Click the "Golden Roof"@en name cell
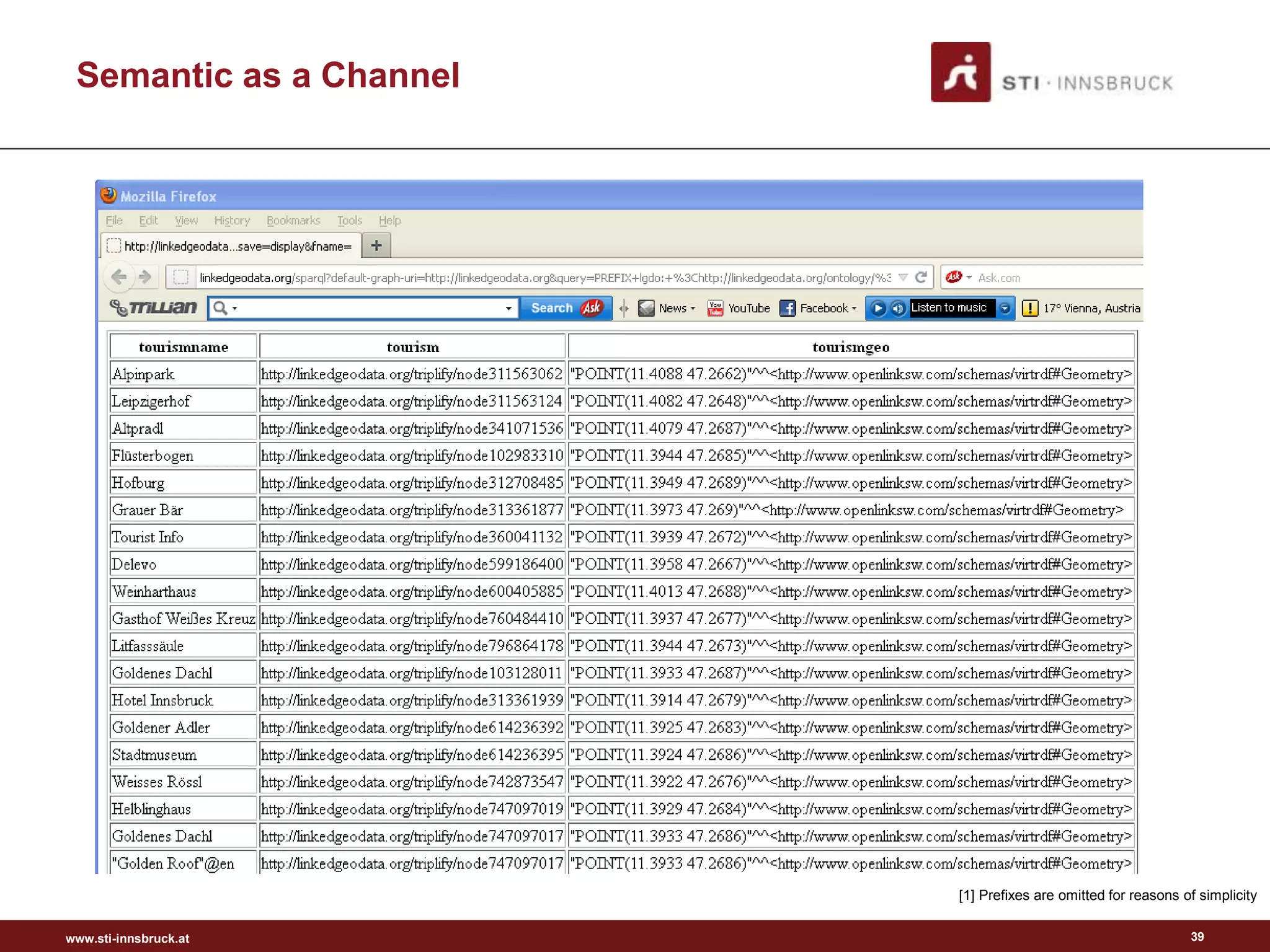The height and width of the screenshot is (952, 1270). (184, 863)
